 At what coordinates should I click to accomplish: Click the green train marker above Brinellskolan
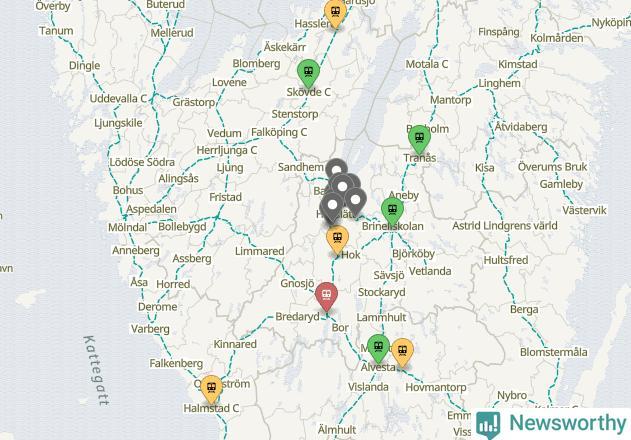pyautogui.click(x=392, y=211)
